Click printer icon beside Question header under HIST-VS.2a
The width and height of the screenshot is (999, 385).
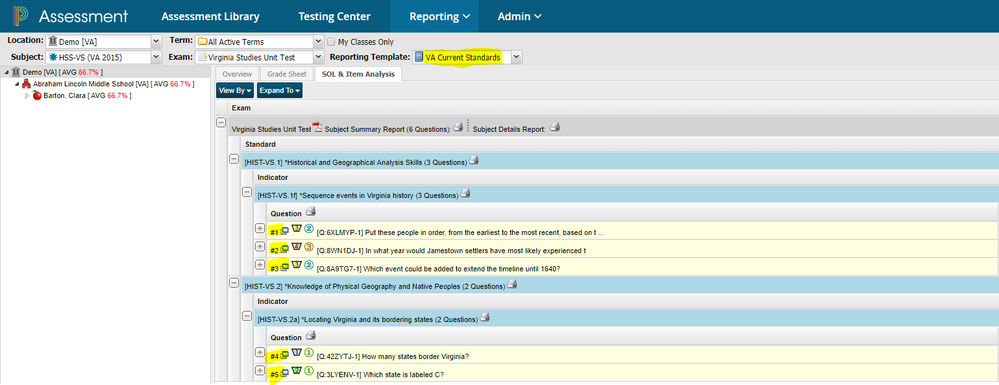(310, 335)
